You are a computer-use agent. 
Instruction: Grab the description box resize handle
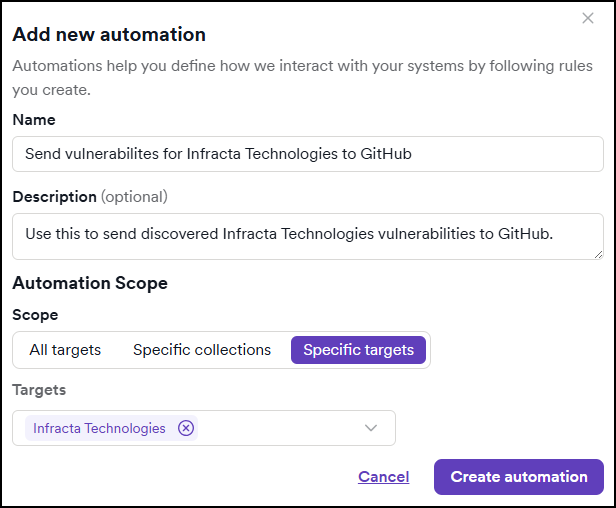tap(598, 255)
